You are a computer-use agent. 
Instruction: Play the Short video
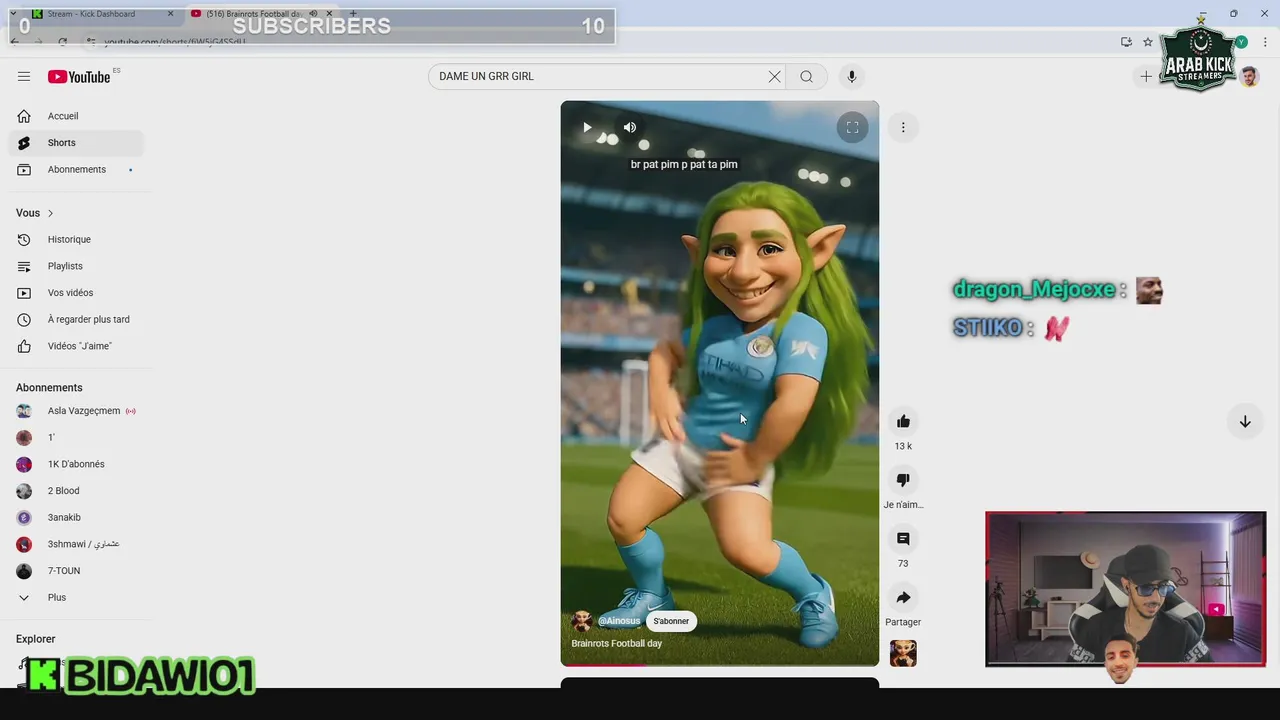pos(587,127)
